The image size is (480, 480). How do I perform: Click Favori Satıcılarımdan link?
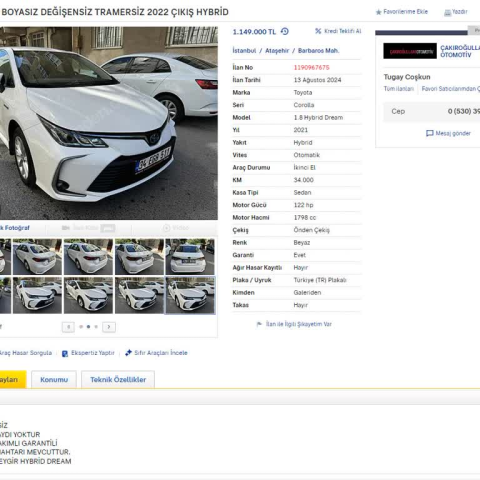pyautogui.click(x=451, y=89)
